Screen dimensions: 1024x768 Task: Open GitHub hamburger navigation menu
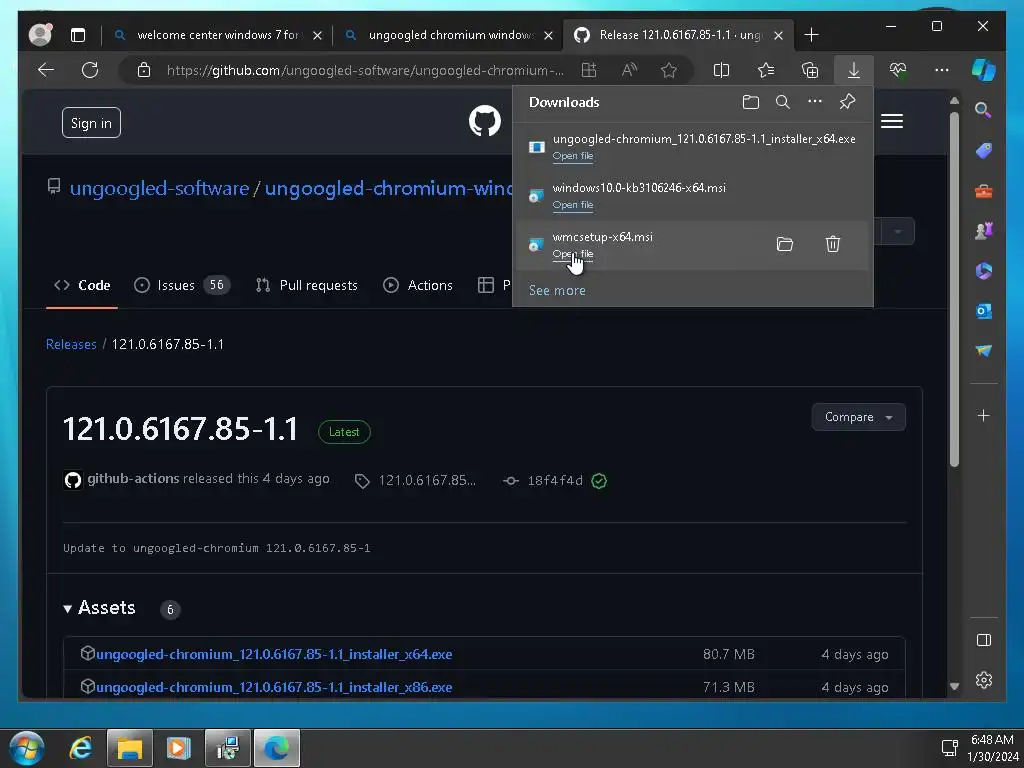coord(891,121)
